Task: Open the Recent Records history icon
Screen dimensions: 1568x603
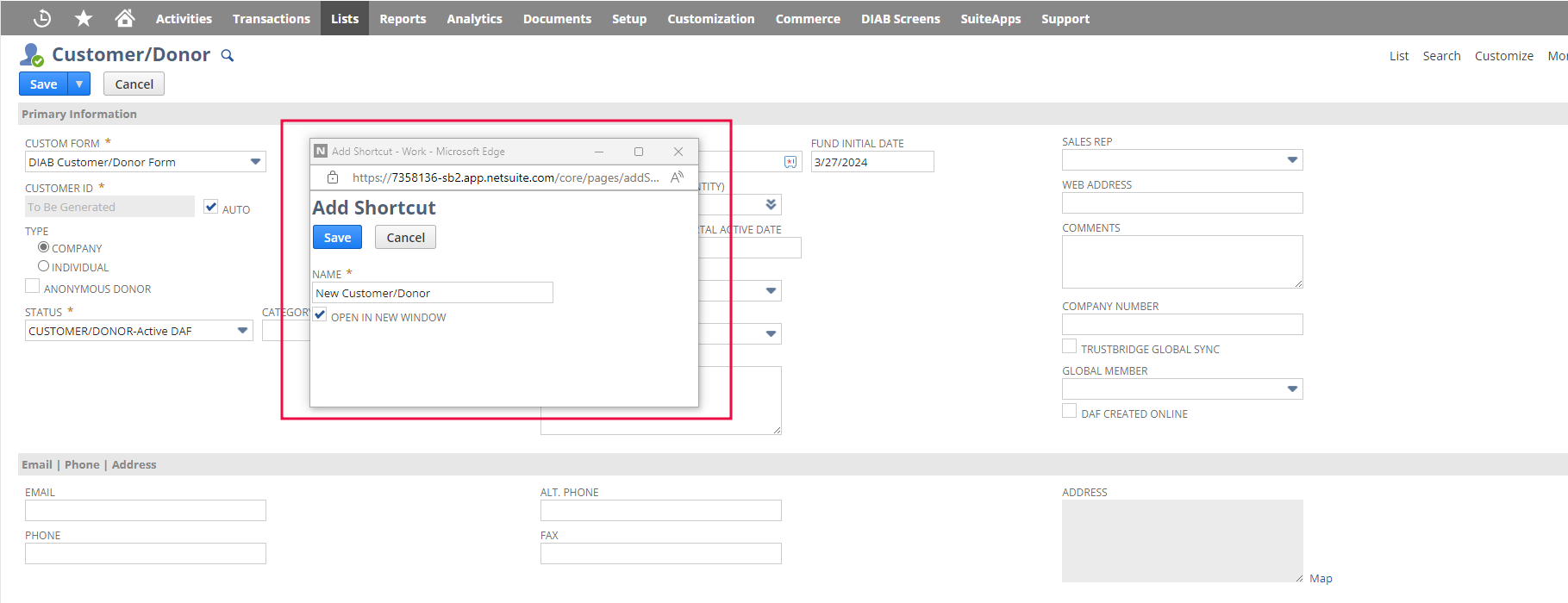Action: tap(41, 18)
